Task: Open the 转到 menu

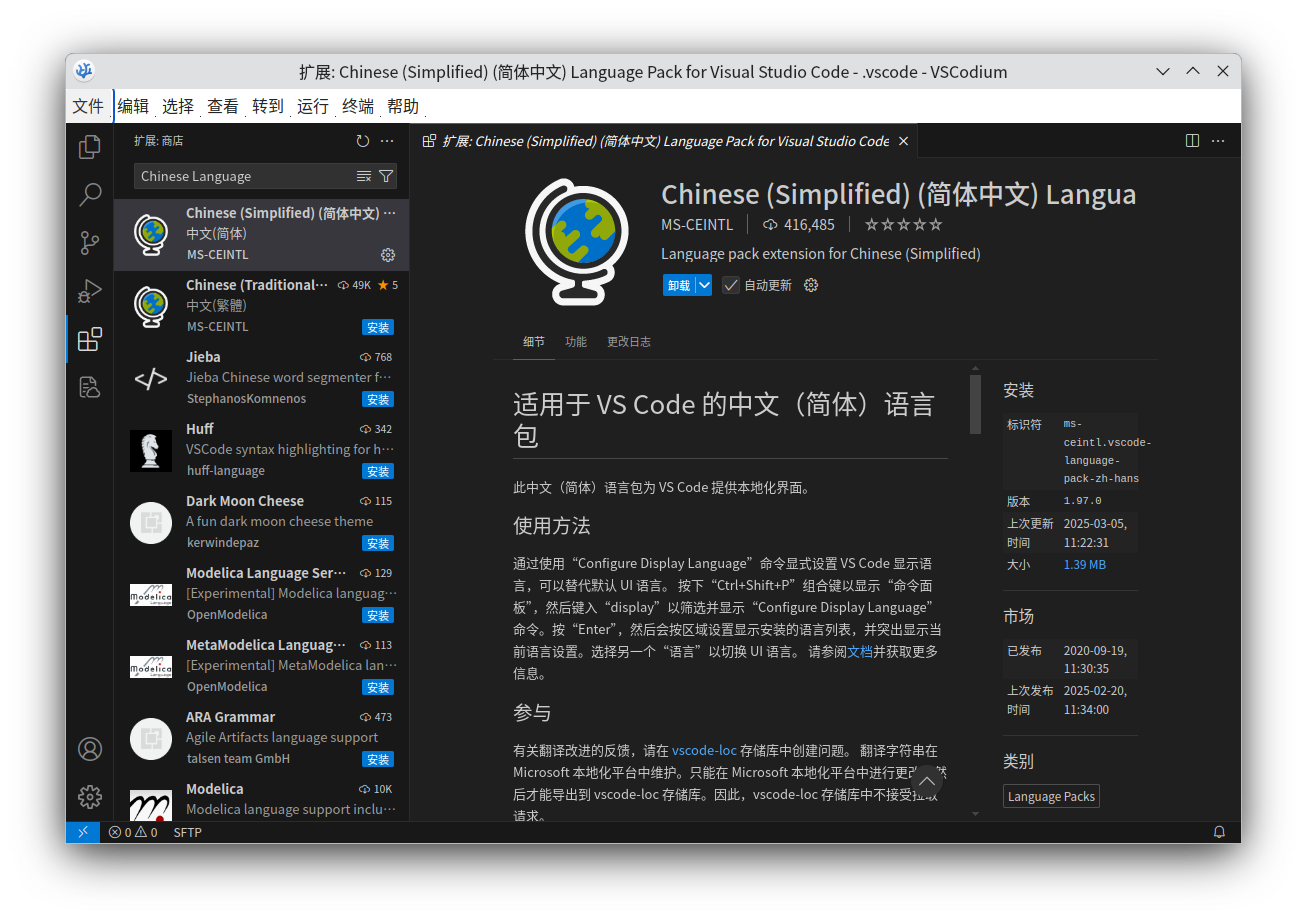Action: [x=268, y=106]
